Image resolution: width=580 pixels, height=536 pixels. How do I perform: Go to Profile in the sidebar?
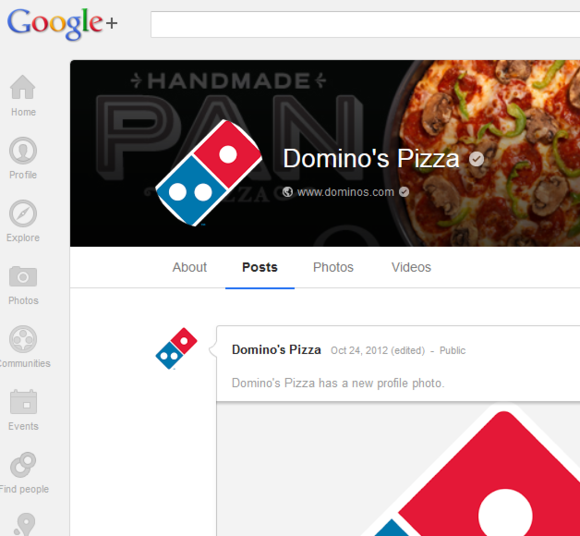click(x=23, y=151)
